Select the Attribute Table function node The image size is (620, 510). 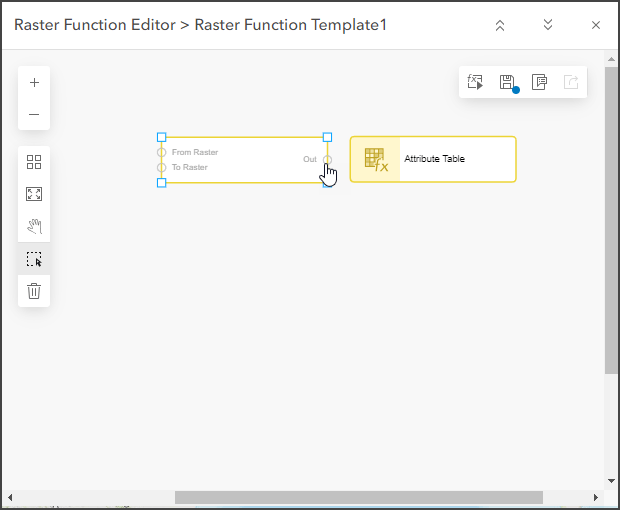[x=433, y=159]
